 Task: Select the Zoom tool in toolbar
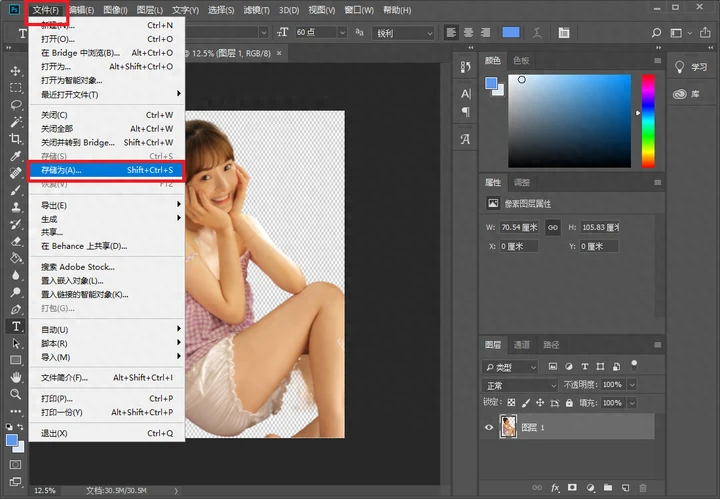16,394
